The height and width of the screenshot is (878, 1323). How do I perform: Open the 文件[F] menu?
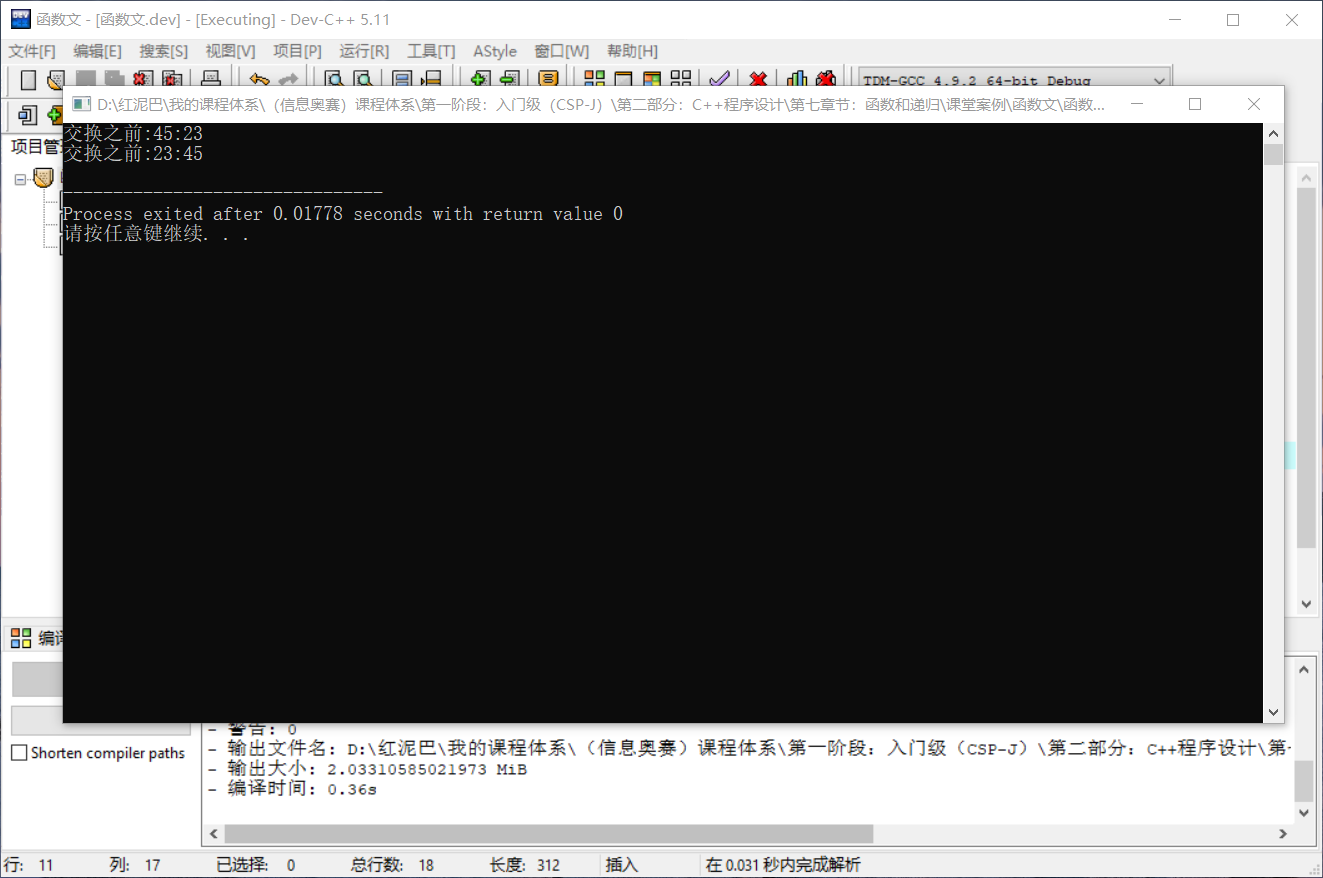(32, 51)
